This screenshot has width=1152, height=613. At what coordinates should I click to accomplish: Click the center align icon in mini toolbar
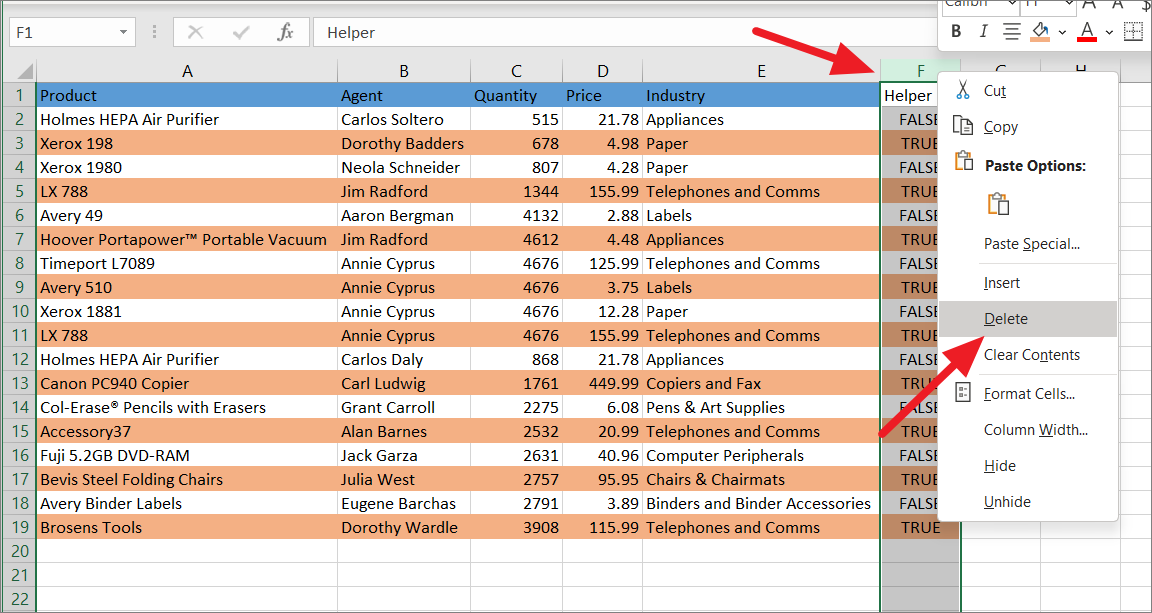tap(1011, 32)
